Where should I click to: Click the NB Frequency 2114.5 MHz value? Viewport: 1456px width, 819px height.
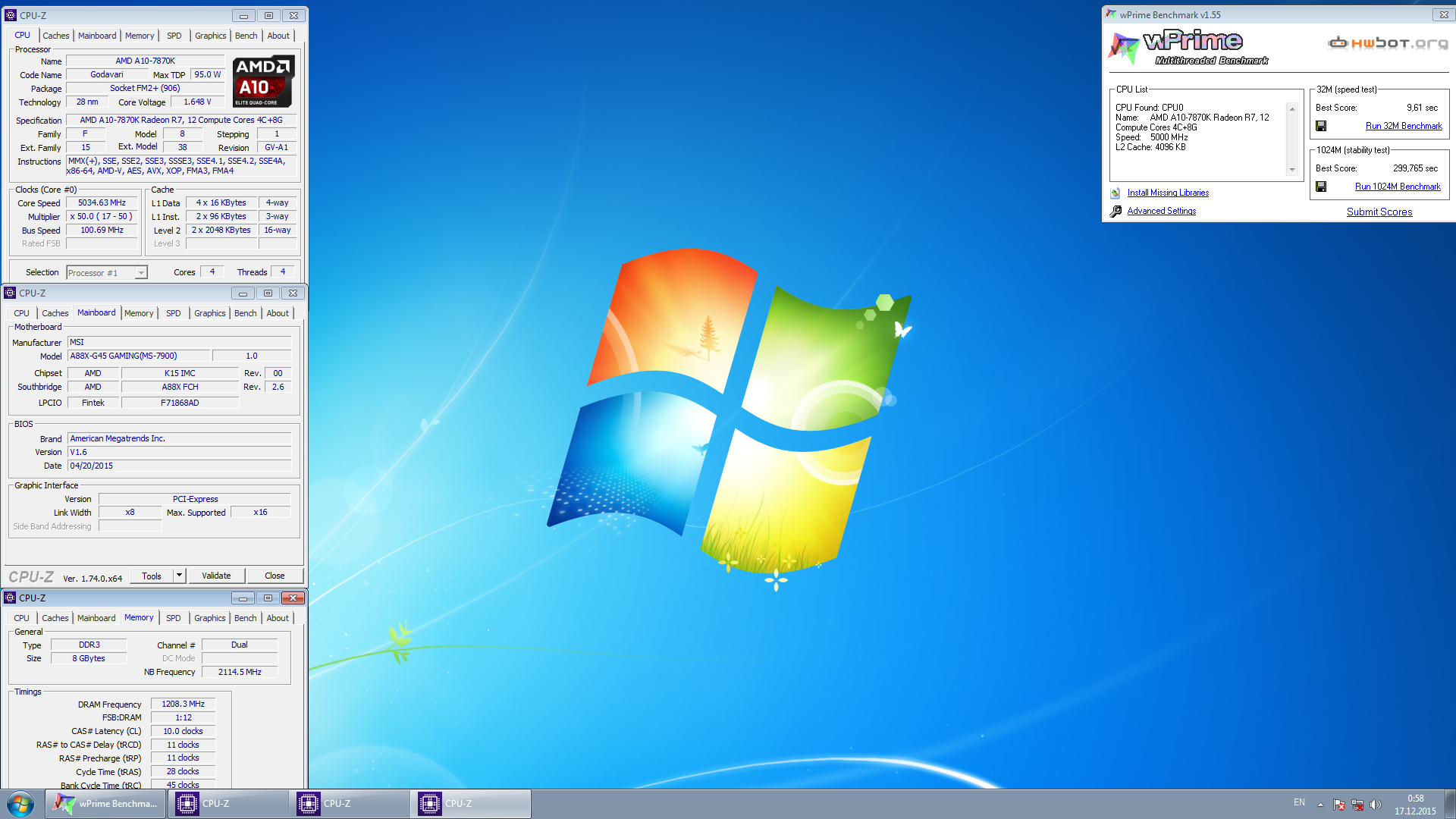point(240,673)
